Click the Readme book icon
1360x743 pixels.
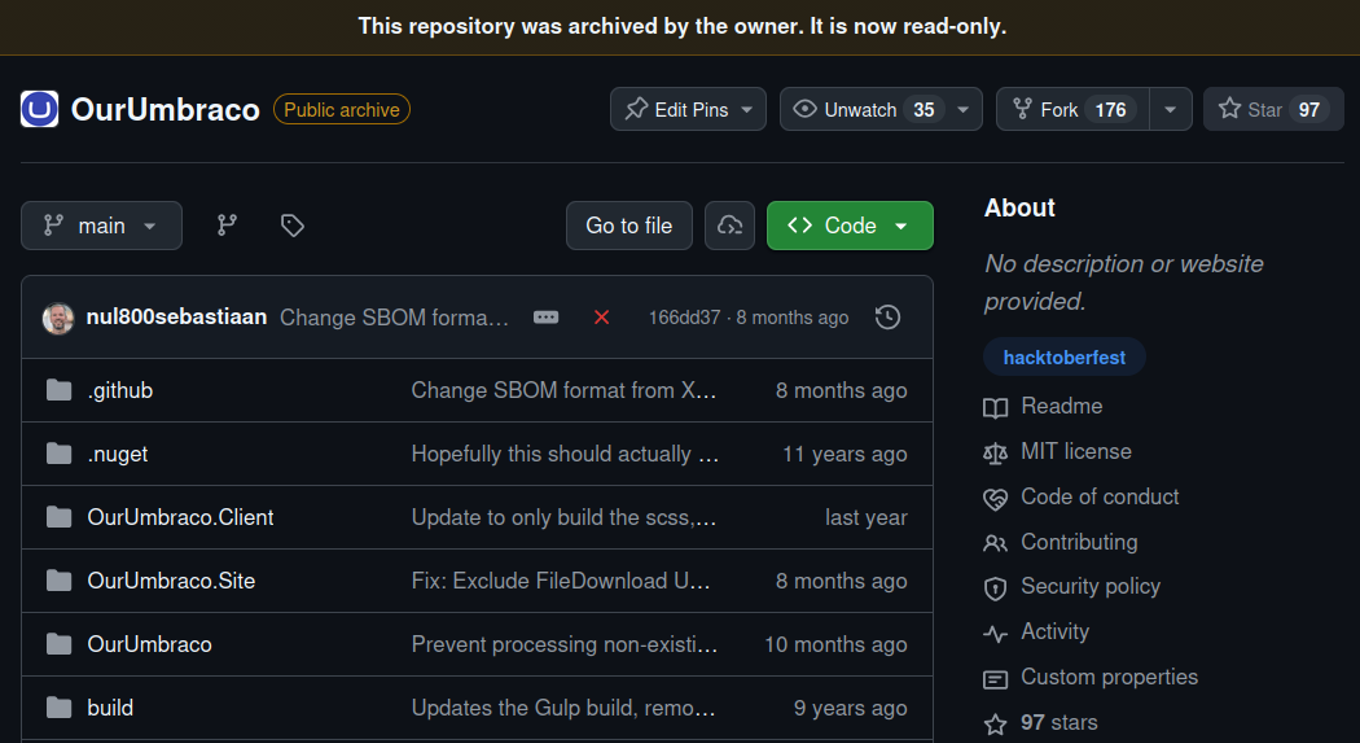995,407
